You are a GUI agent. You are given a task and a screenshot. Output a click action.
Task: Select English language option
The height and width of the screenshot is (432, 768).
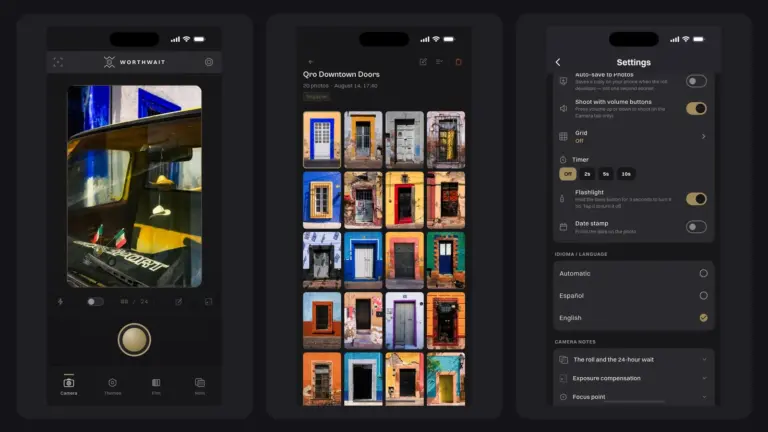[634, 318]
